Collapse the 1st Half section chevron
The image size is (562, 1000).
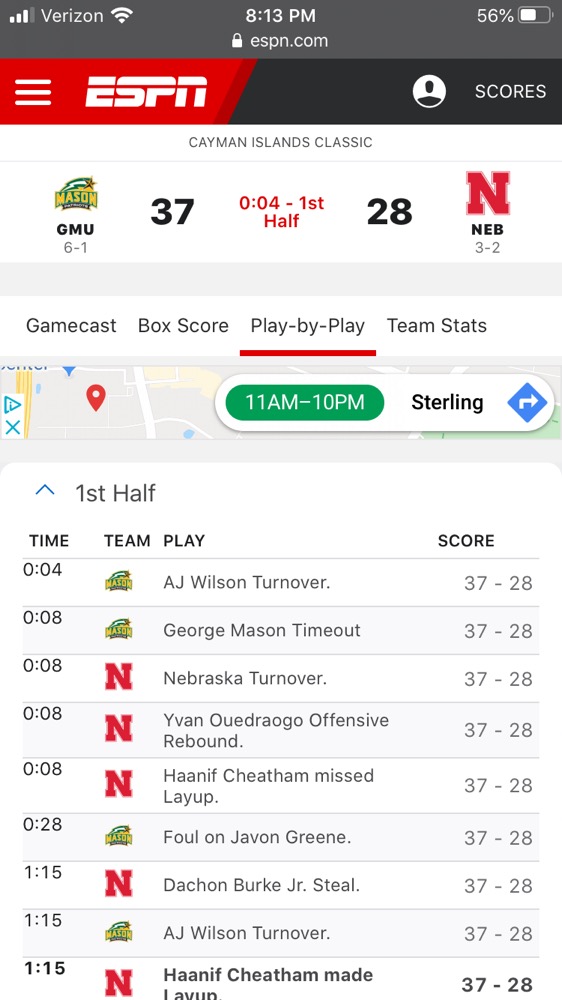tap(45, 490)
